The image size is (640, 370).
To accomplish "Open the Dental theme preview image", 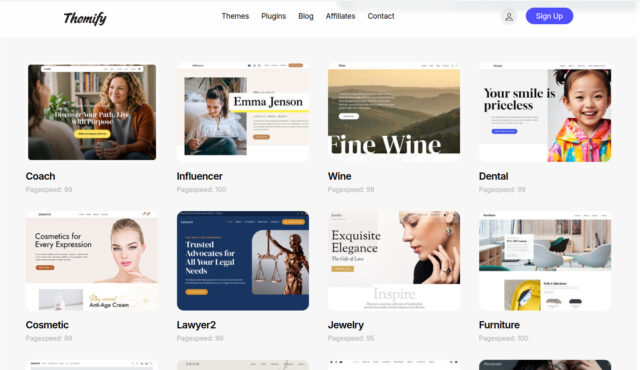I will click(x=545, y=112).
